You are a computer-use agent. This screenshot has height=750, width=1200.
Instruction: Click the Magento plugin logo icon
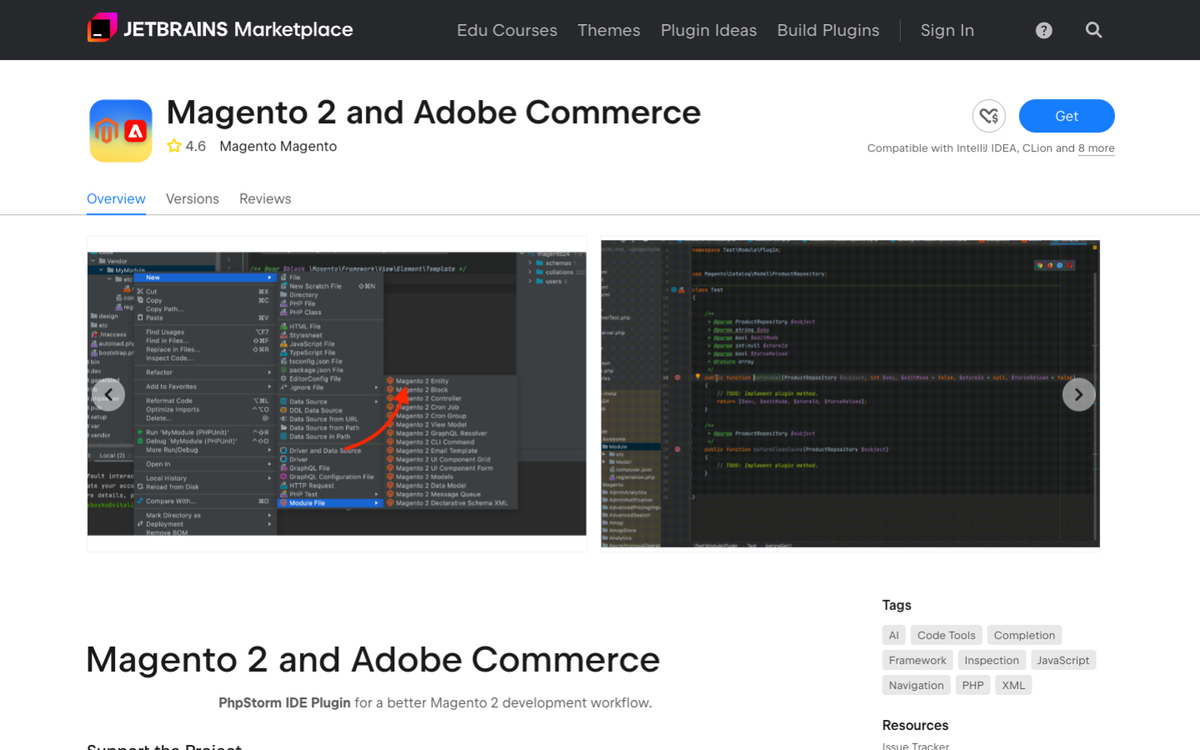[x=121, y=130]
